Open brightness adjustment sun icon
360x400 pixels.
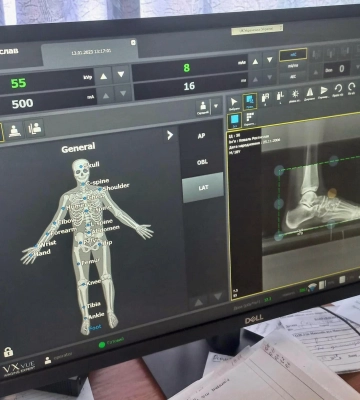(295, 95)
